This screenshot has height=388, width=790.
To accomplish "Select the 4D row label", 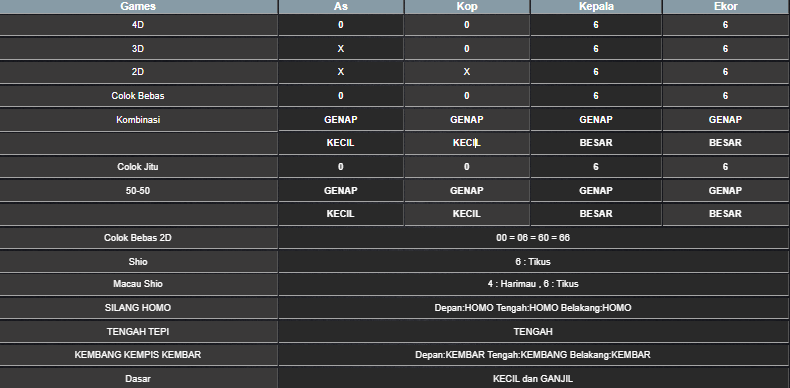I will 138,25.
